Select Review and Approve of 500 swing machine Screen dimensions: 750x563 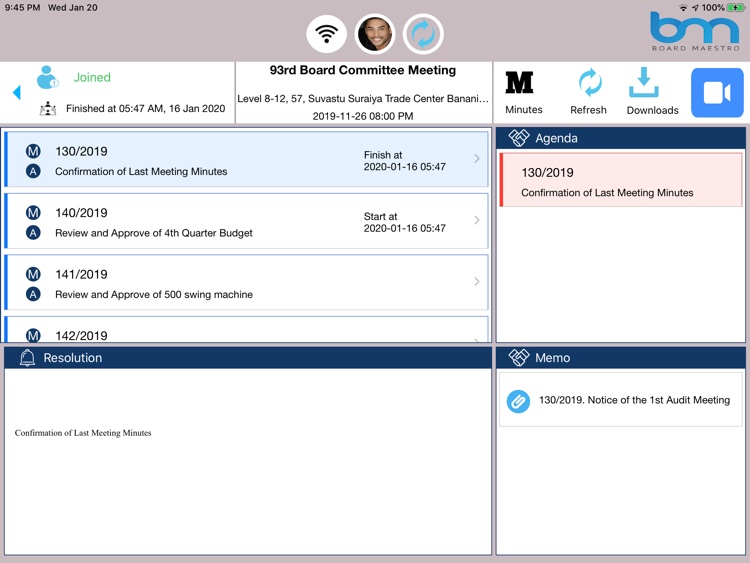click(x=246, y=282)
